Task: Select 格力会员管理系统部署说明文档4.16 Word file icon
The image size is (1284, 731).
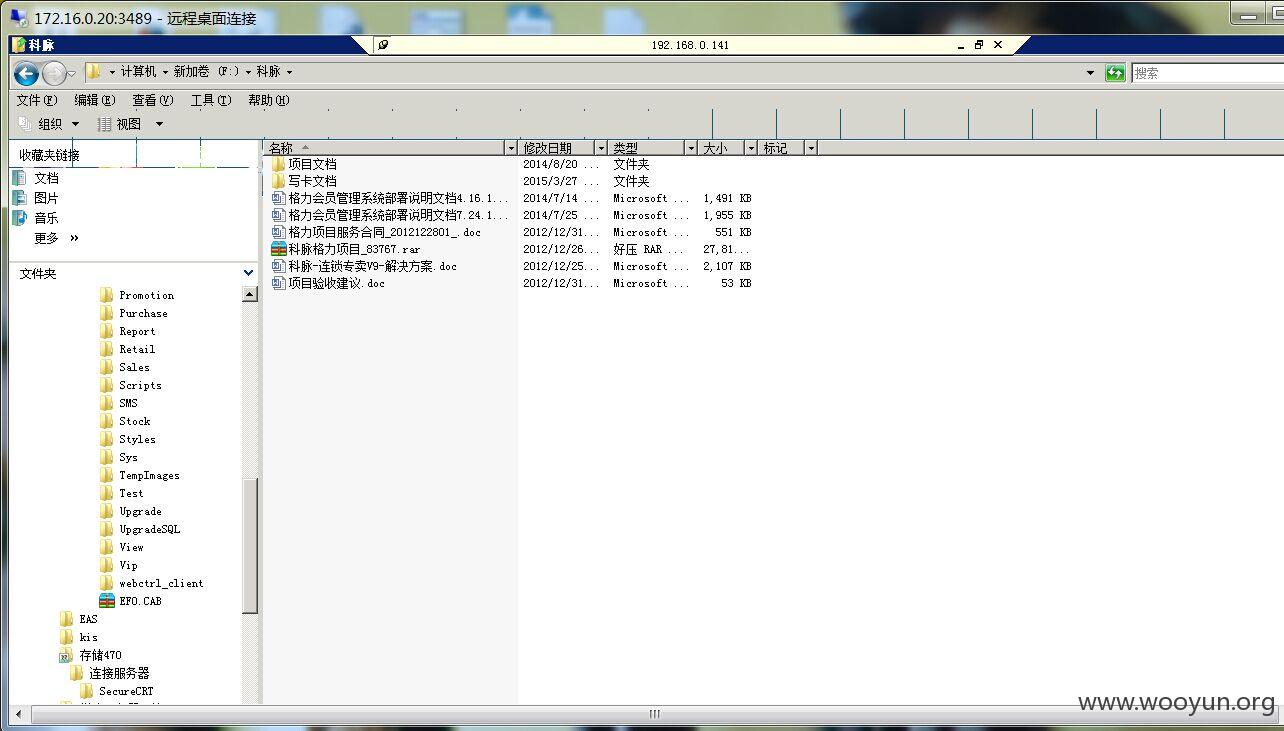Action: [x=279, y=198]
